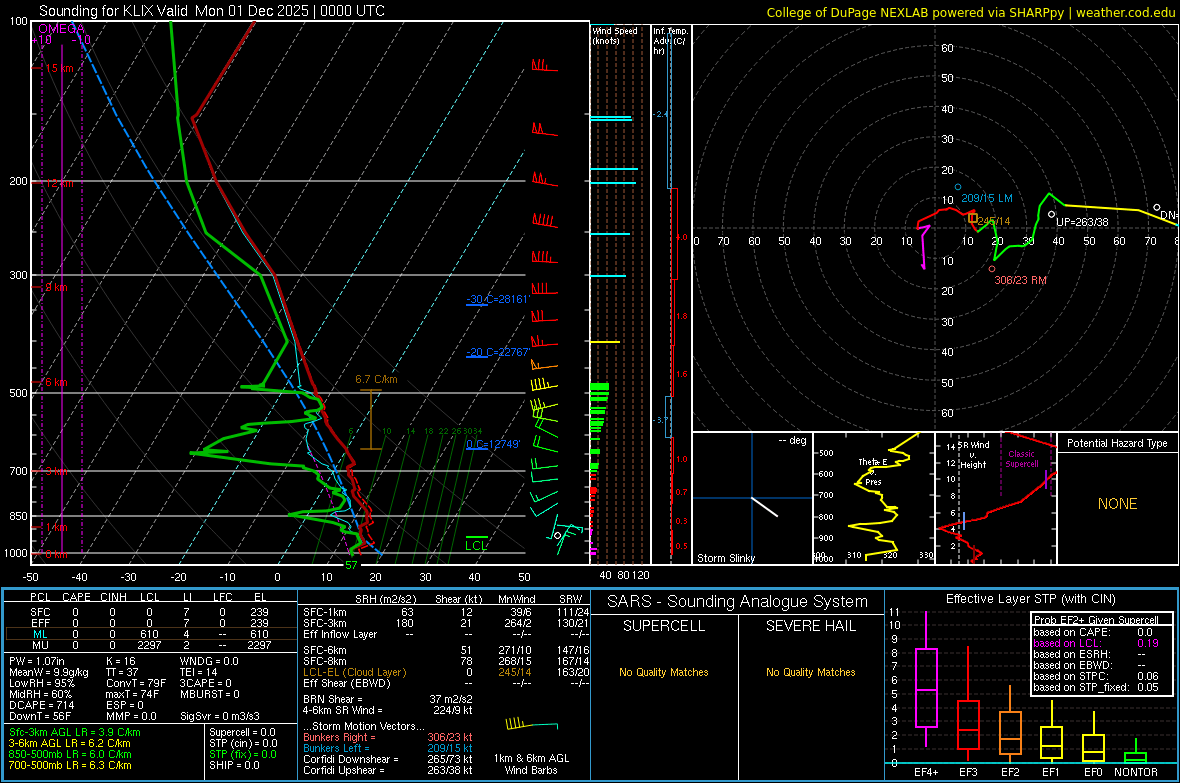Select the DCAPE = 714 value
Viewport: 1180px width, 783px height.
(41, 705)
